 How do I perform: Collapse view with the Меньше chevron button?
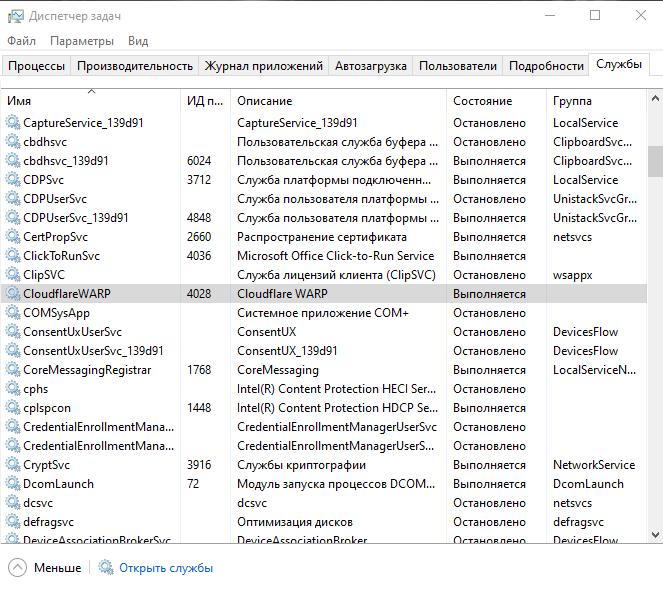(x=17, y=568)
